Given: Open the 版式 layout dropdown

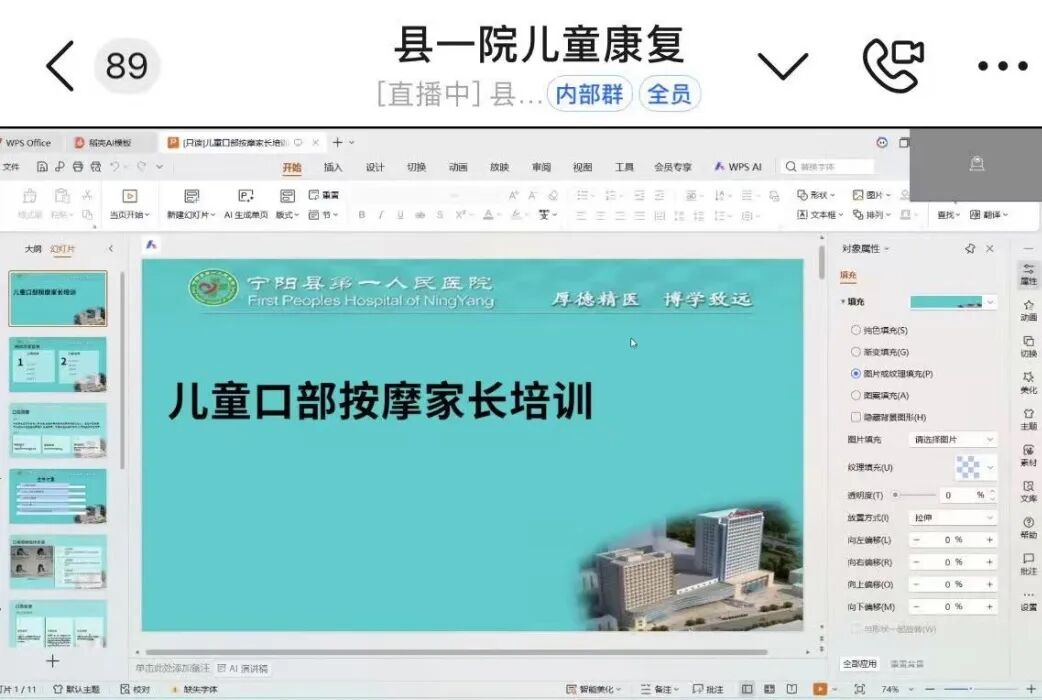Looking at the screenshot, I should [x=287, y=215].
